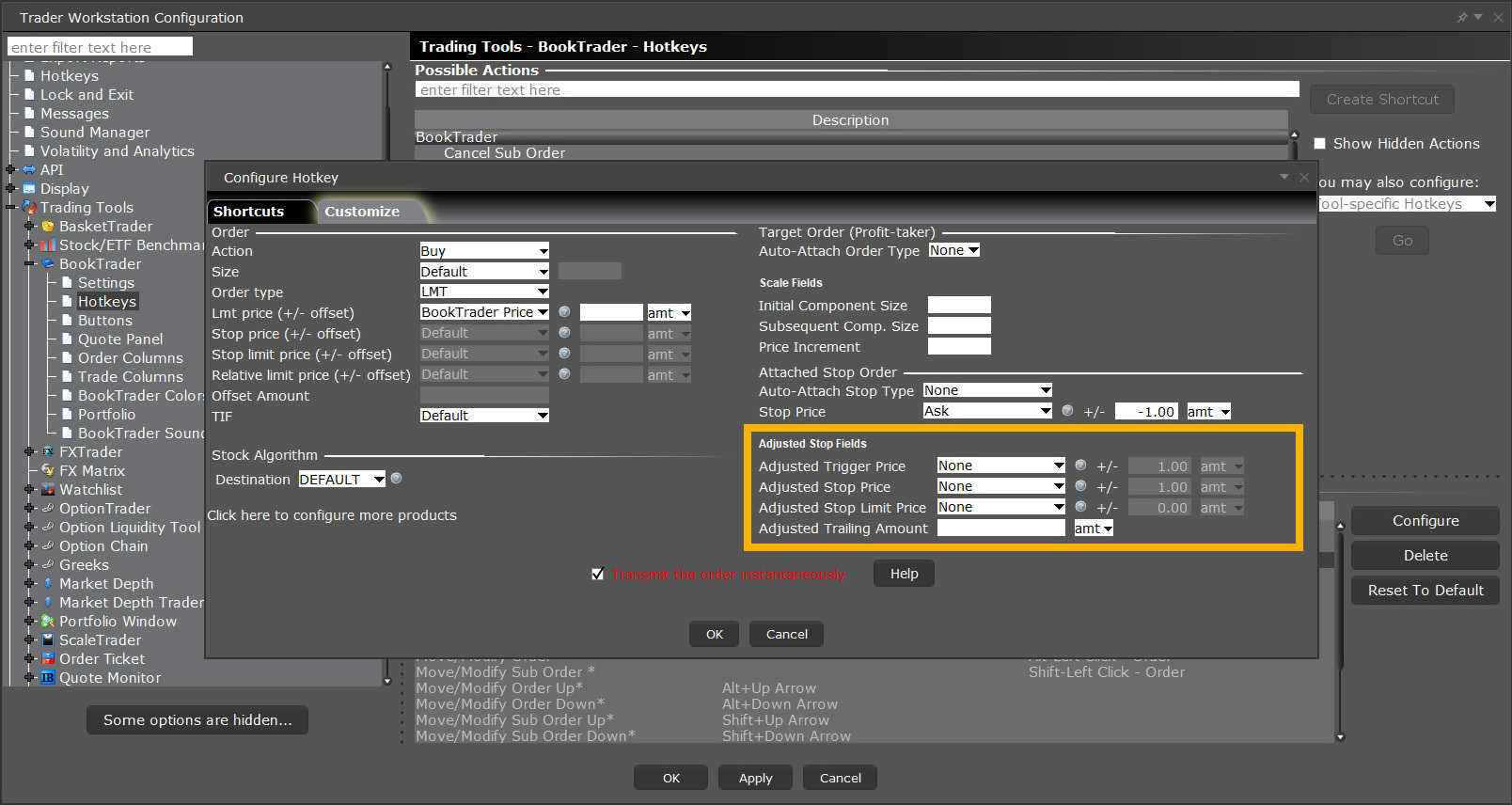Click the FX Matrix icon
This screenshot has height=805, width=1512.
pyautogui.click(x=48, y=471)
